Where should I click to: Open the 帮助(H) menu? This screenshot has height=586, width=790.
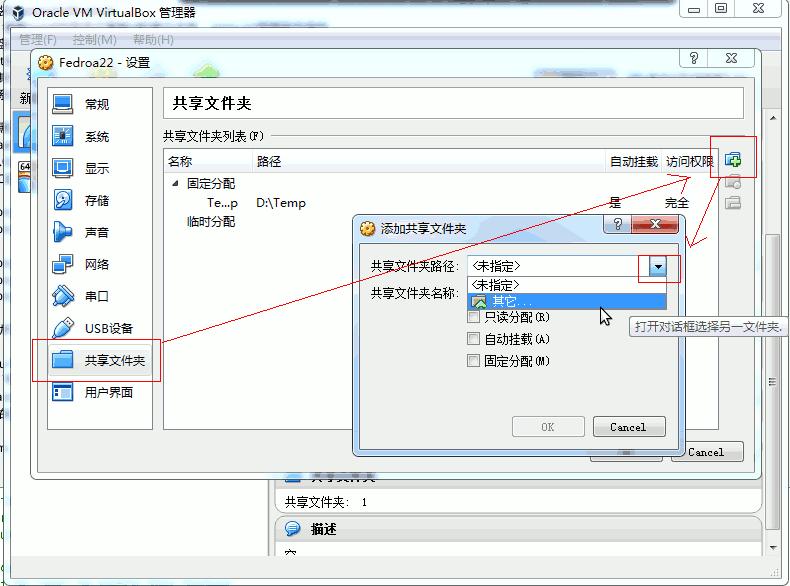(x=153, y=39)
